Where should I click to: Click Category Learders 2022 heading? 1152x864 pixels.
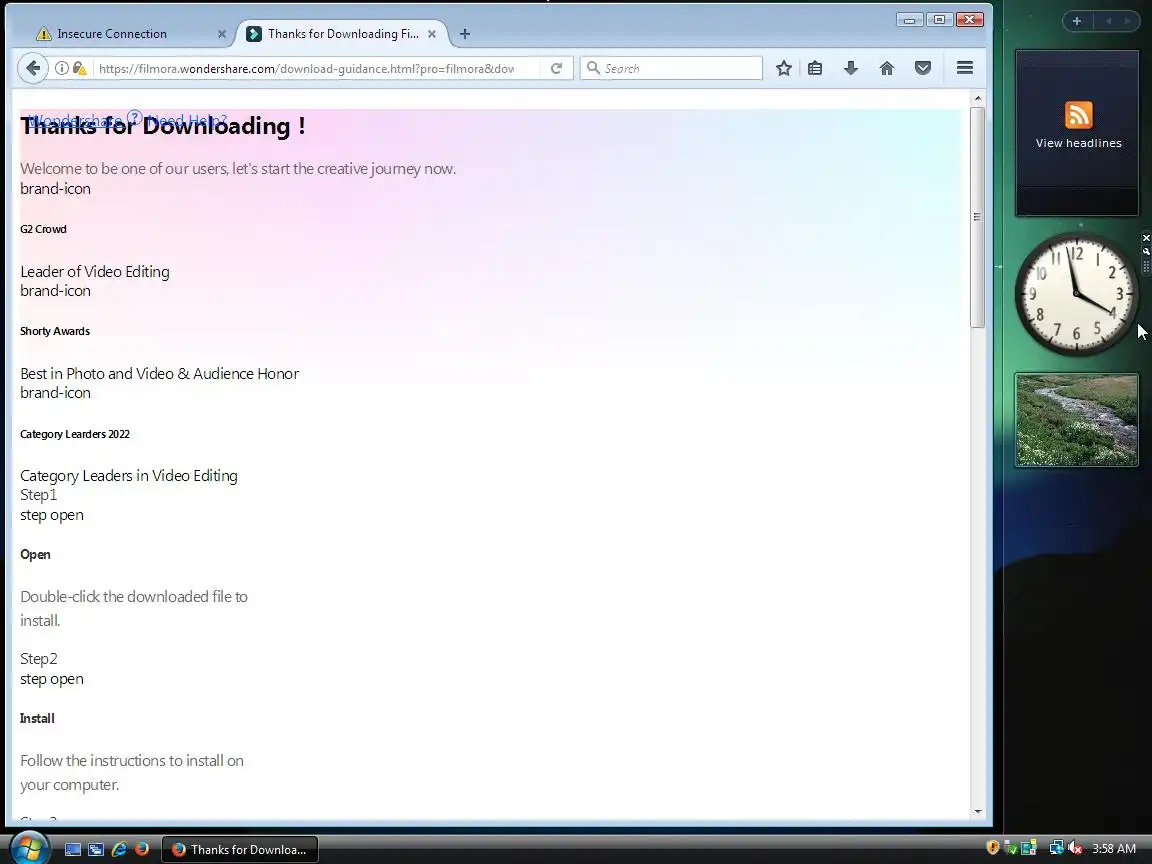(75, 434)
